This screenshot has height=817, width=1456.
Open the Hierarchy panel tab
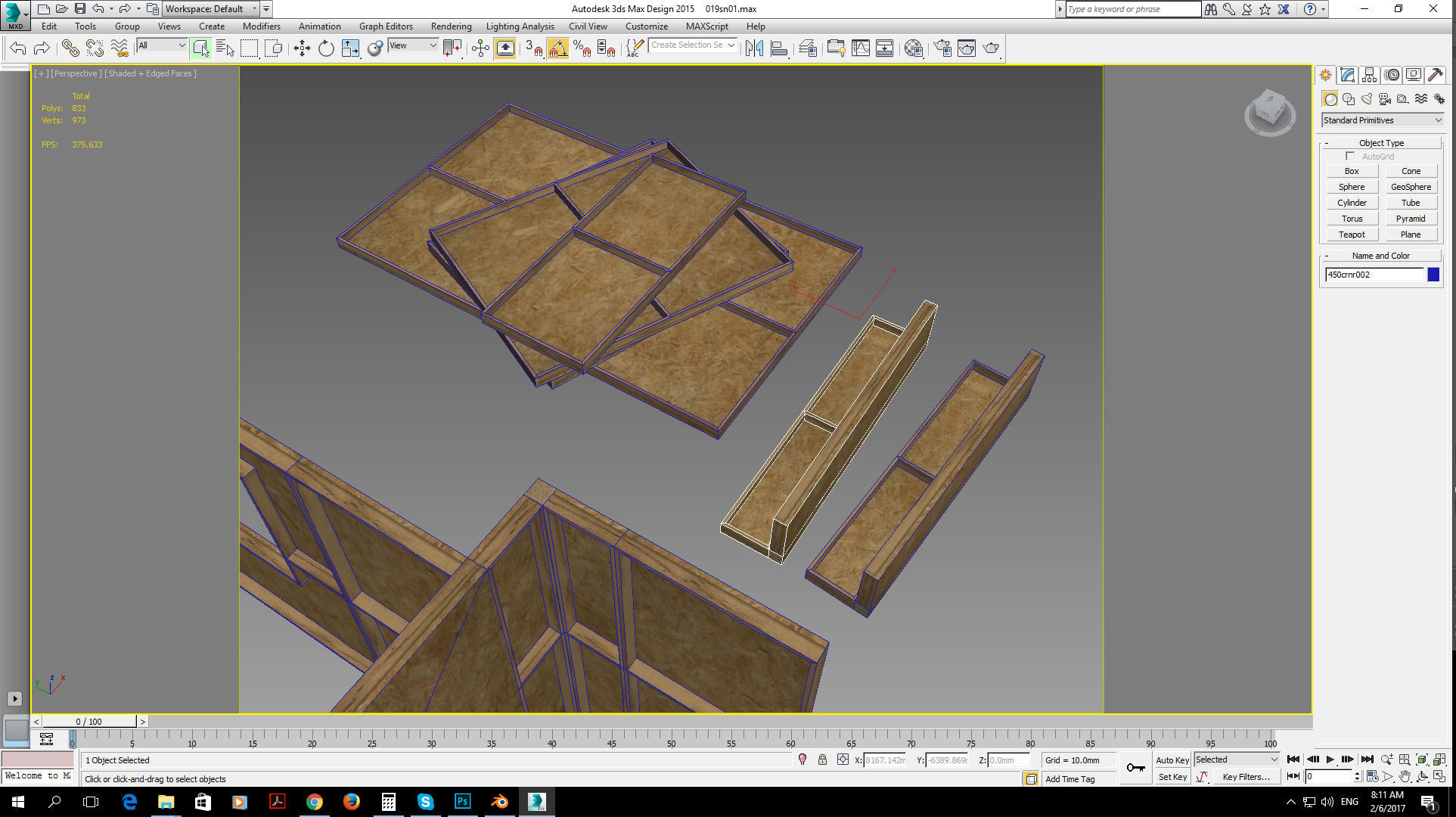pos(1369,75)
